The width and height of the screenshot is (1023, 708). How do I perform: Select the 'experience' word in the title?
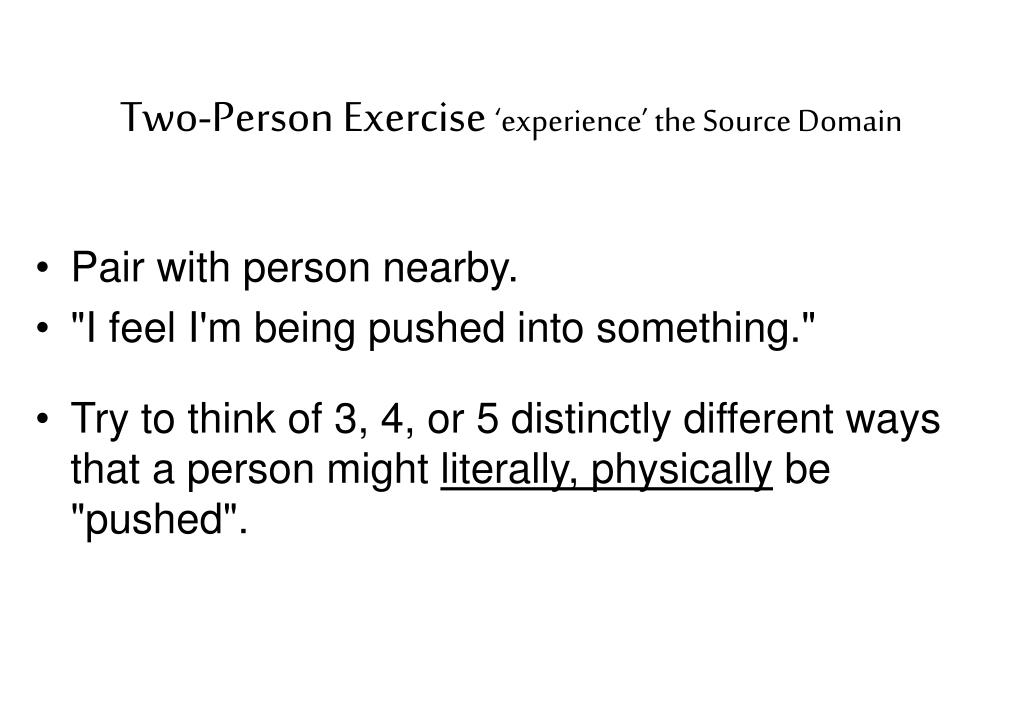[571, 122]
